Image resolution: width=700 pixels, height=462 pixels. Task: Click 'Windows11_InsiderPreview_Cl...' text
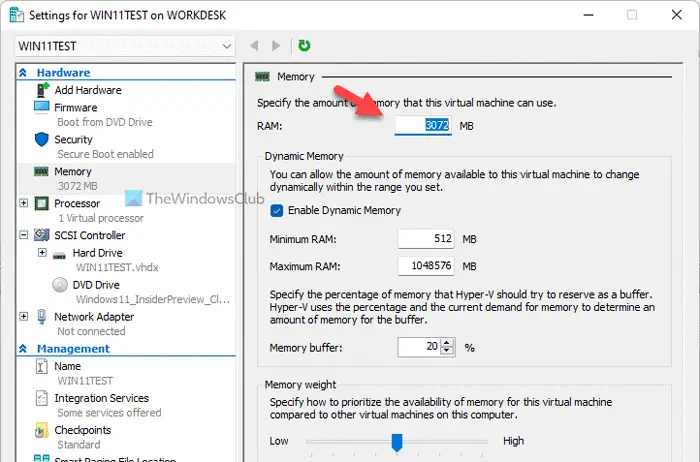pyautogui.click(x=153, y=300)
